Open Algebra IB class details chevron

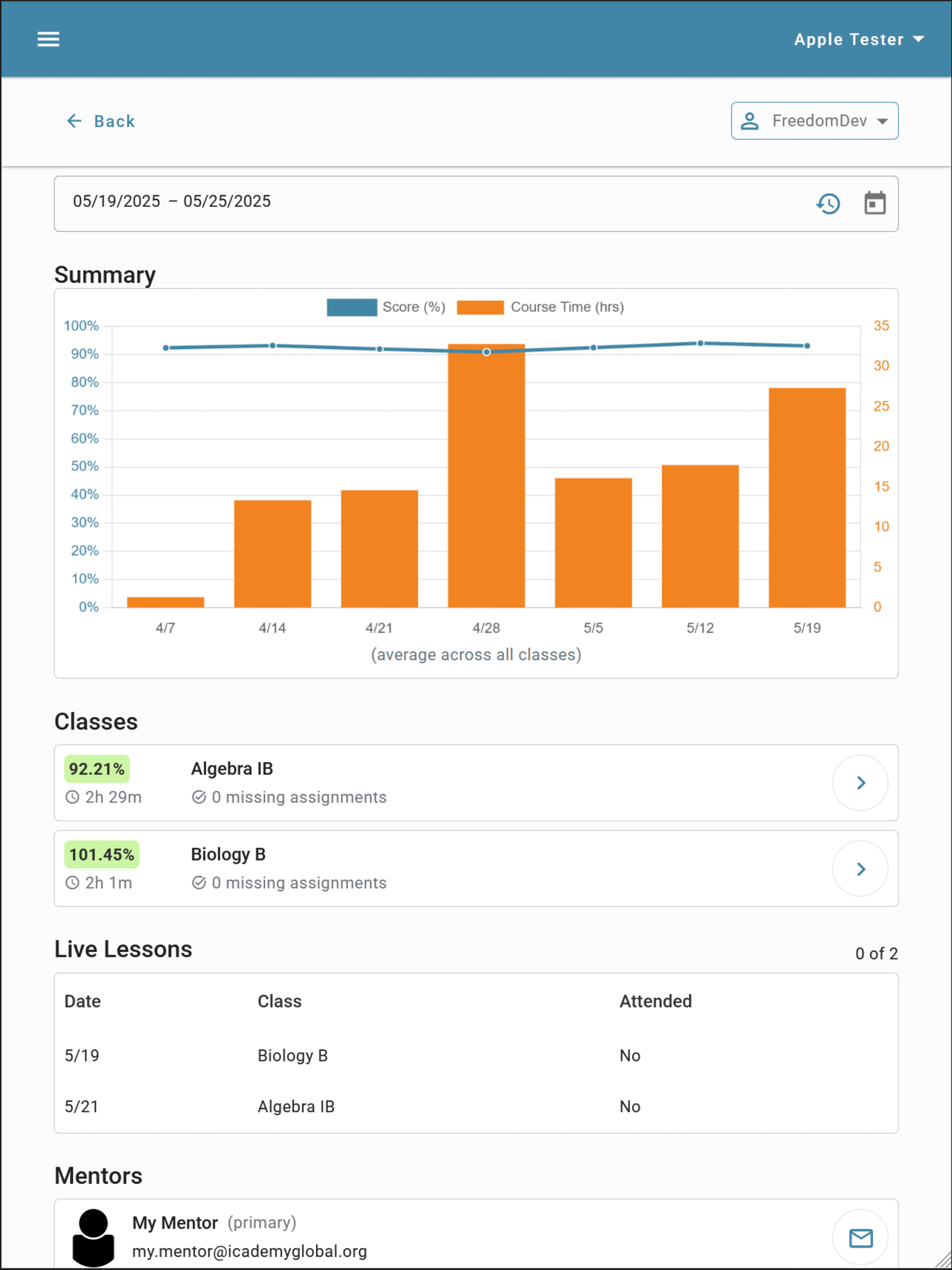click(x=860, y=782)
